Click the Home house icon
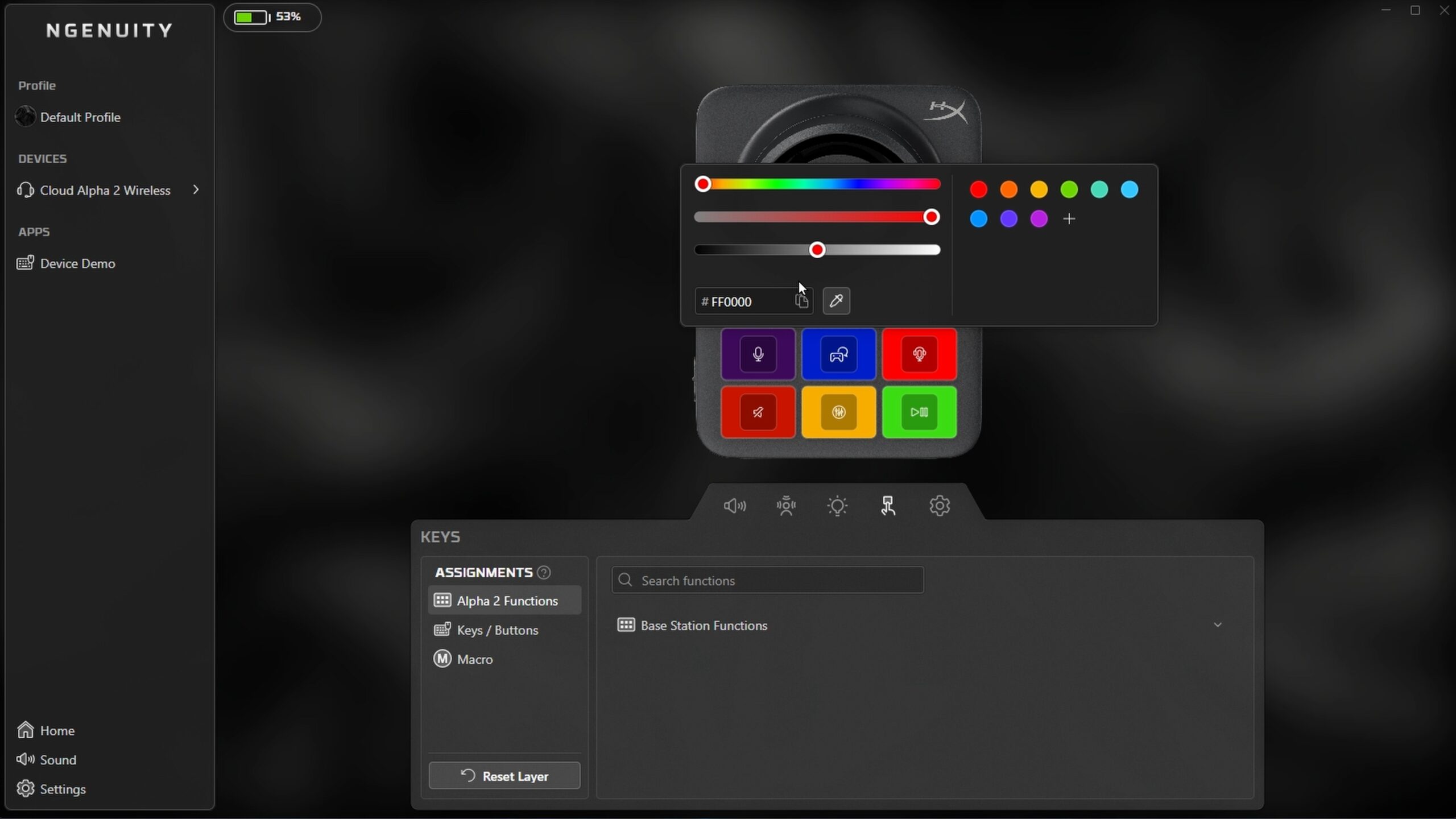The width and height of the screenshot is (1456, 819). 25,730
